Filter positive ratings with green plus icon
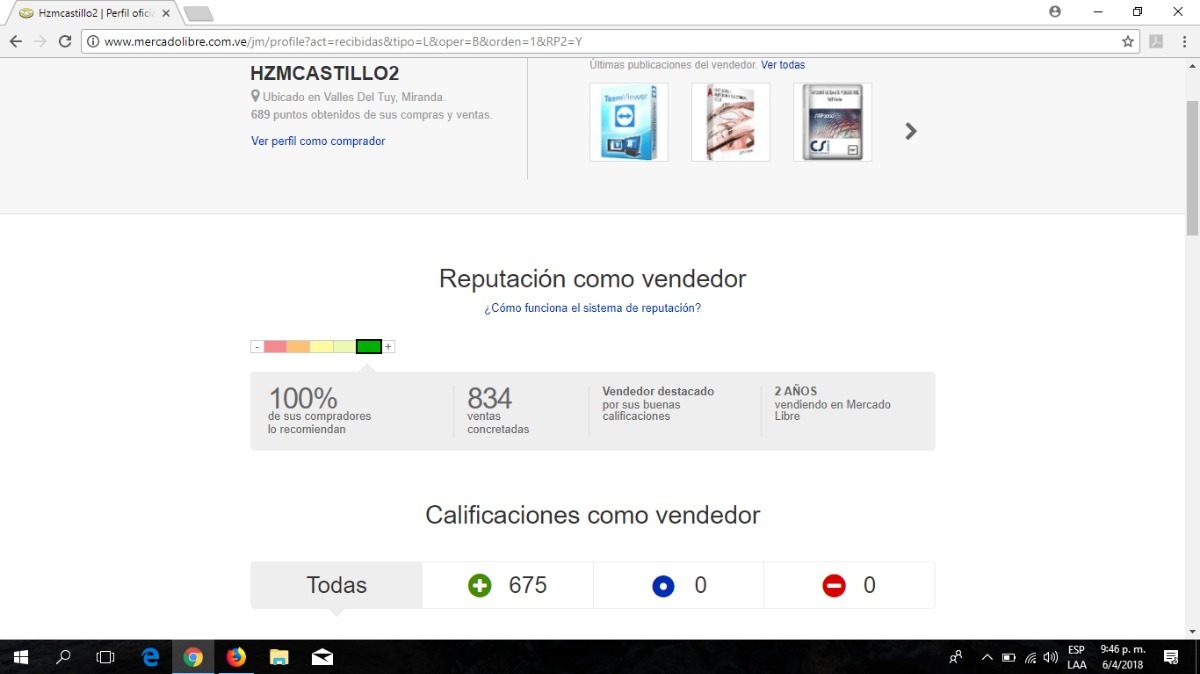This screenshot has width=1200, height=674. click(480, 586)
